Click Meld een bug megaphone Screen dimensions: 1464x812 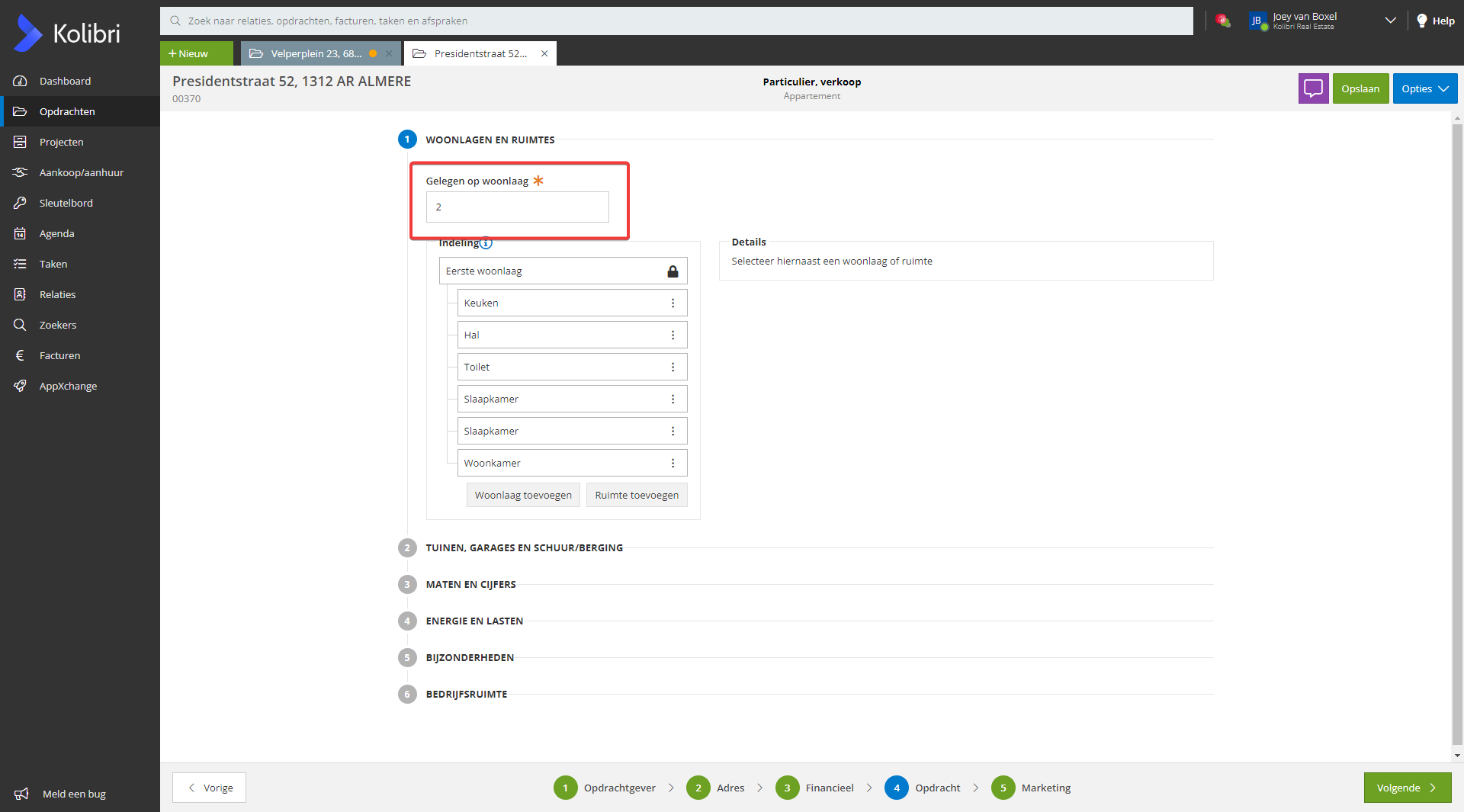pyautogui.click(x=21, y=794)
